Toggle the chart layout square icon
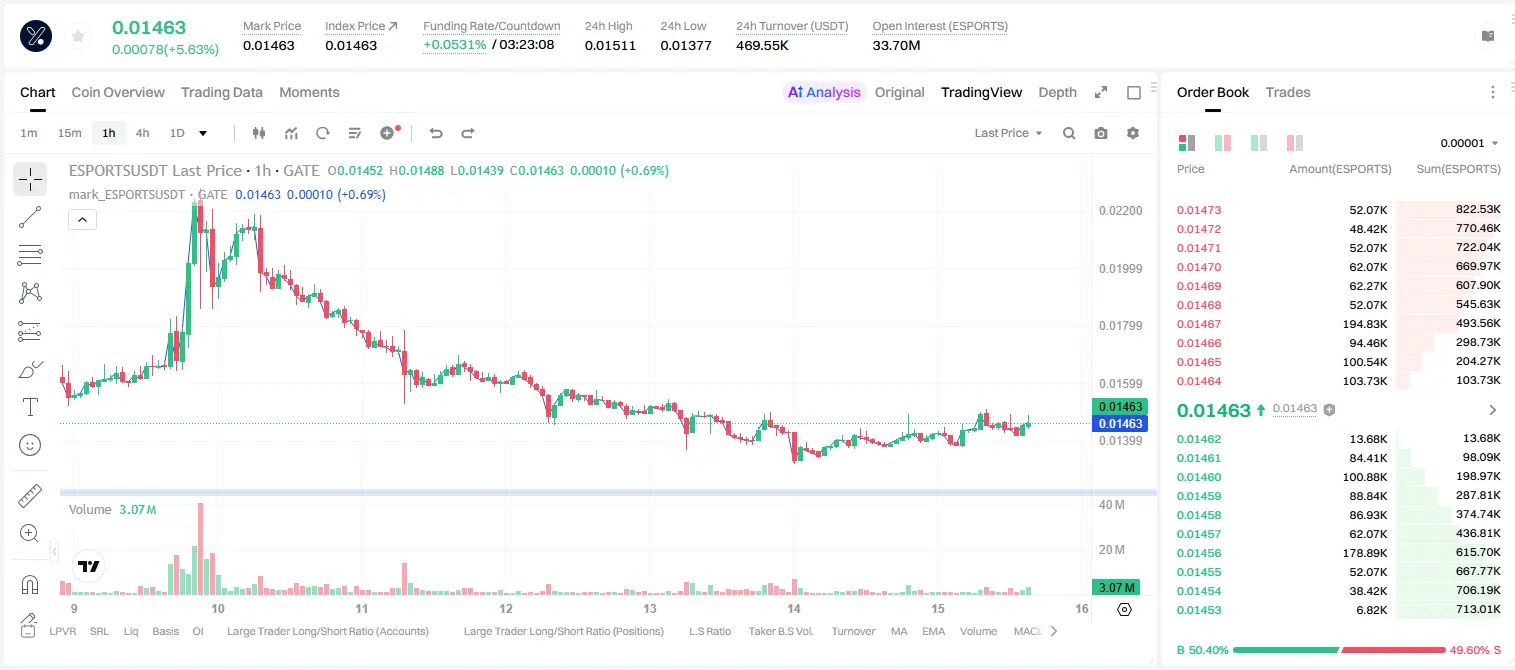The image size is (1515, 670). [1134, 92]
